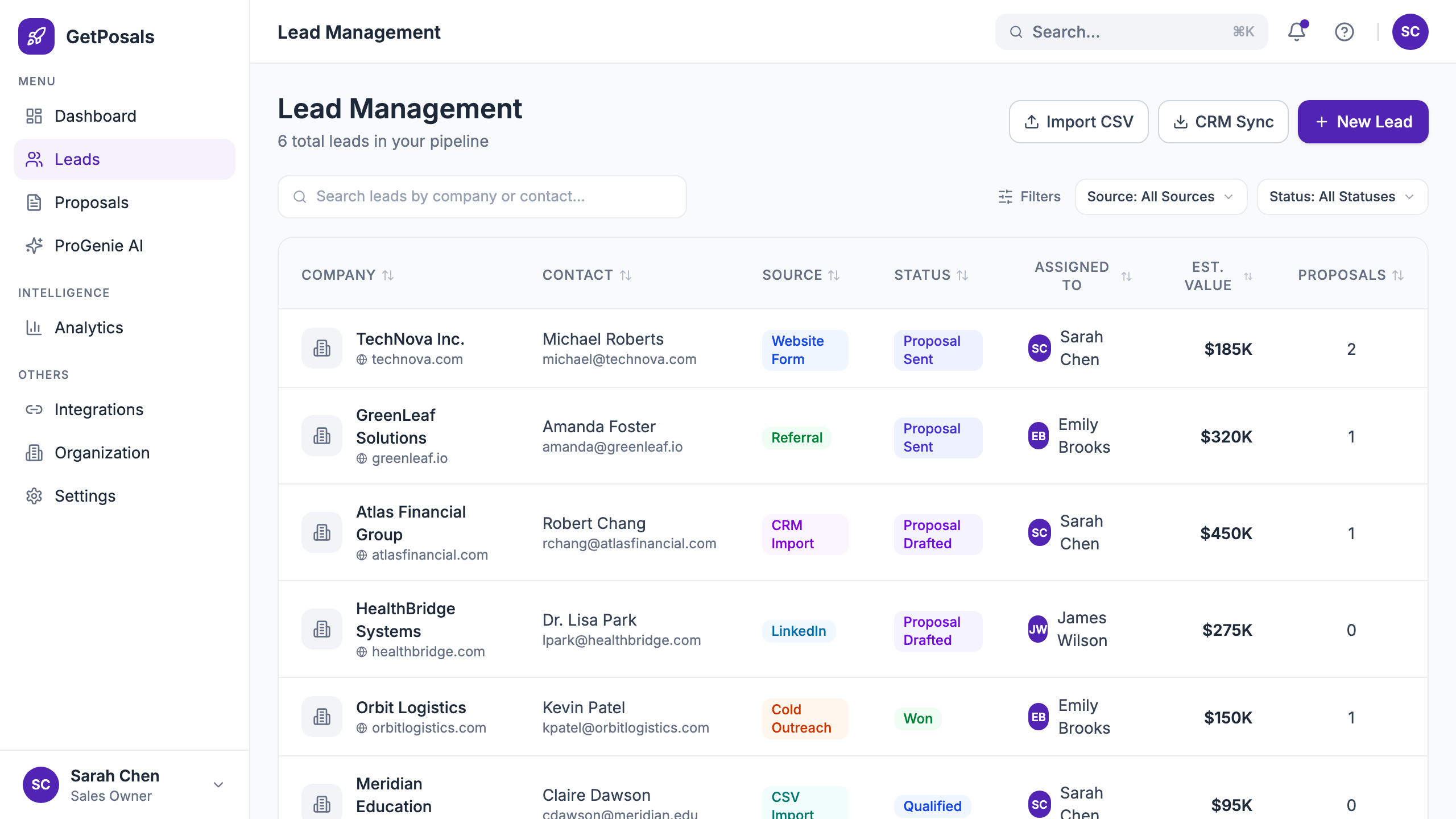Click the Website Form source badge

tap(805, 350)
